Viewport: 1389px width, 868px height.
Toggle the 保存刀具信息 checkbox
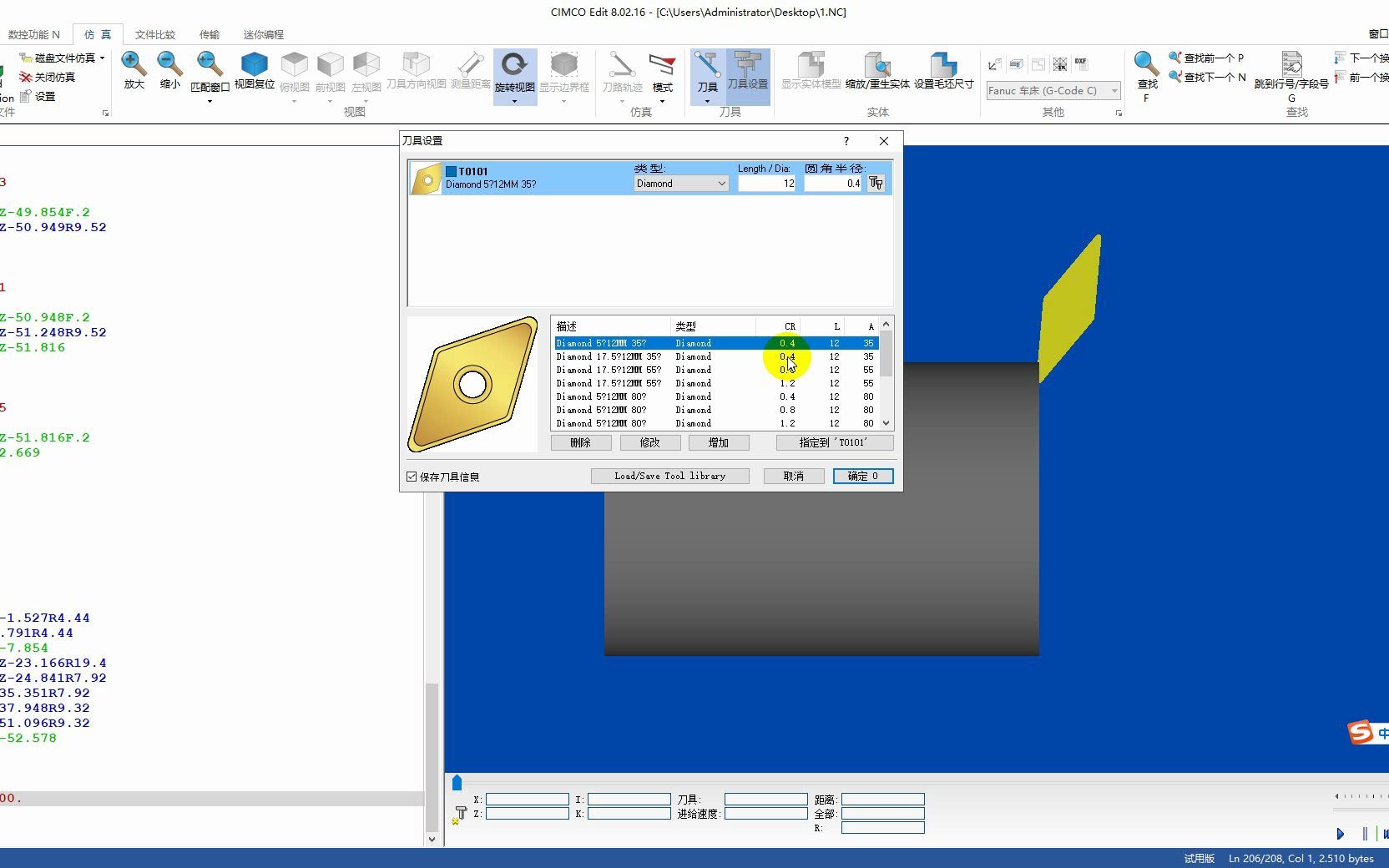(412, 477)
